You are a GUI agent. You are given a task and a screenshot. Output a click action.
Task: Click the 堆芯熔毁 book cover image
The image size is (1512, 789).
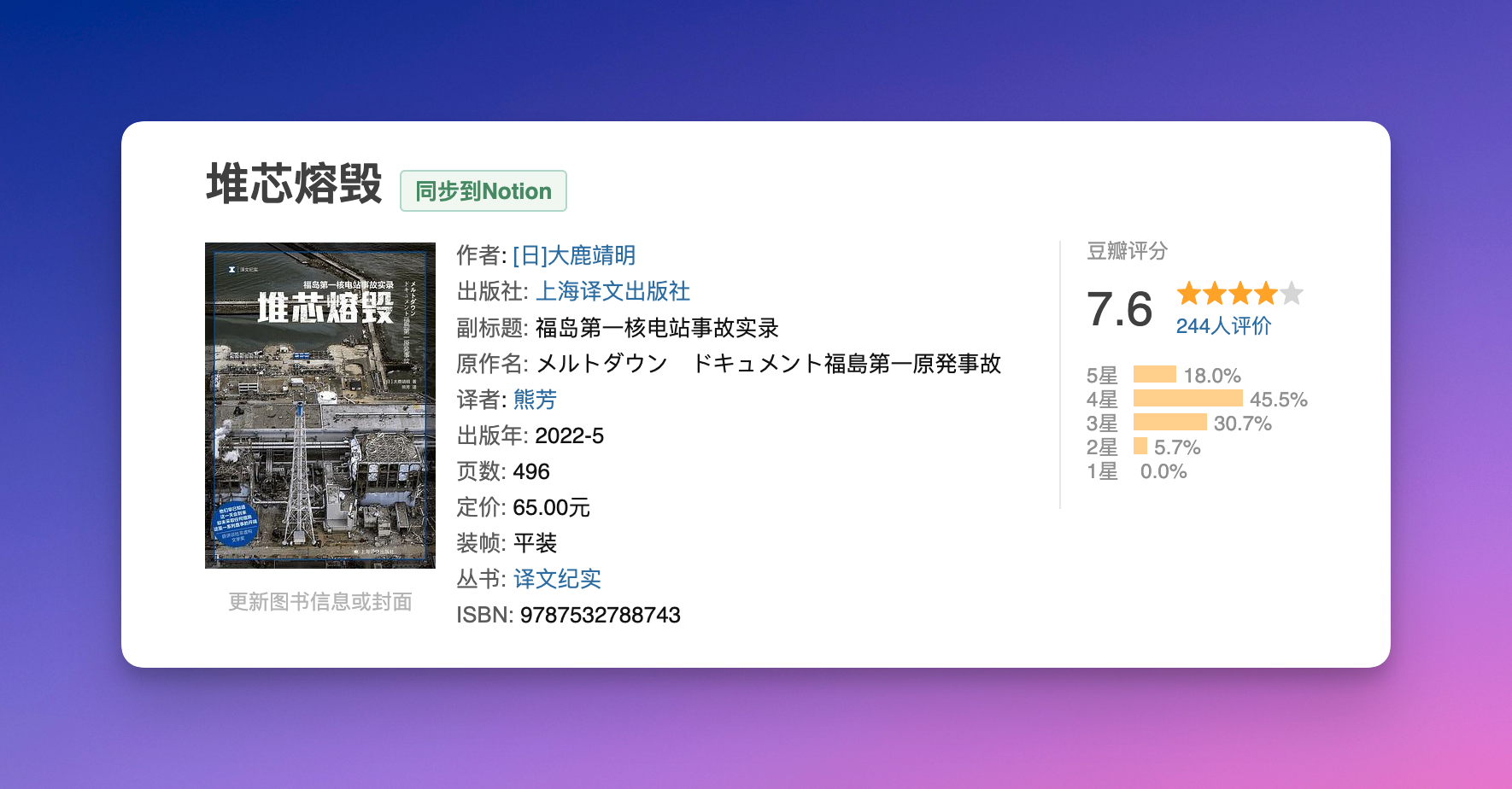click(320, 406)
